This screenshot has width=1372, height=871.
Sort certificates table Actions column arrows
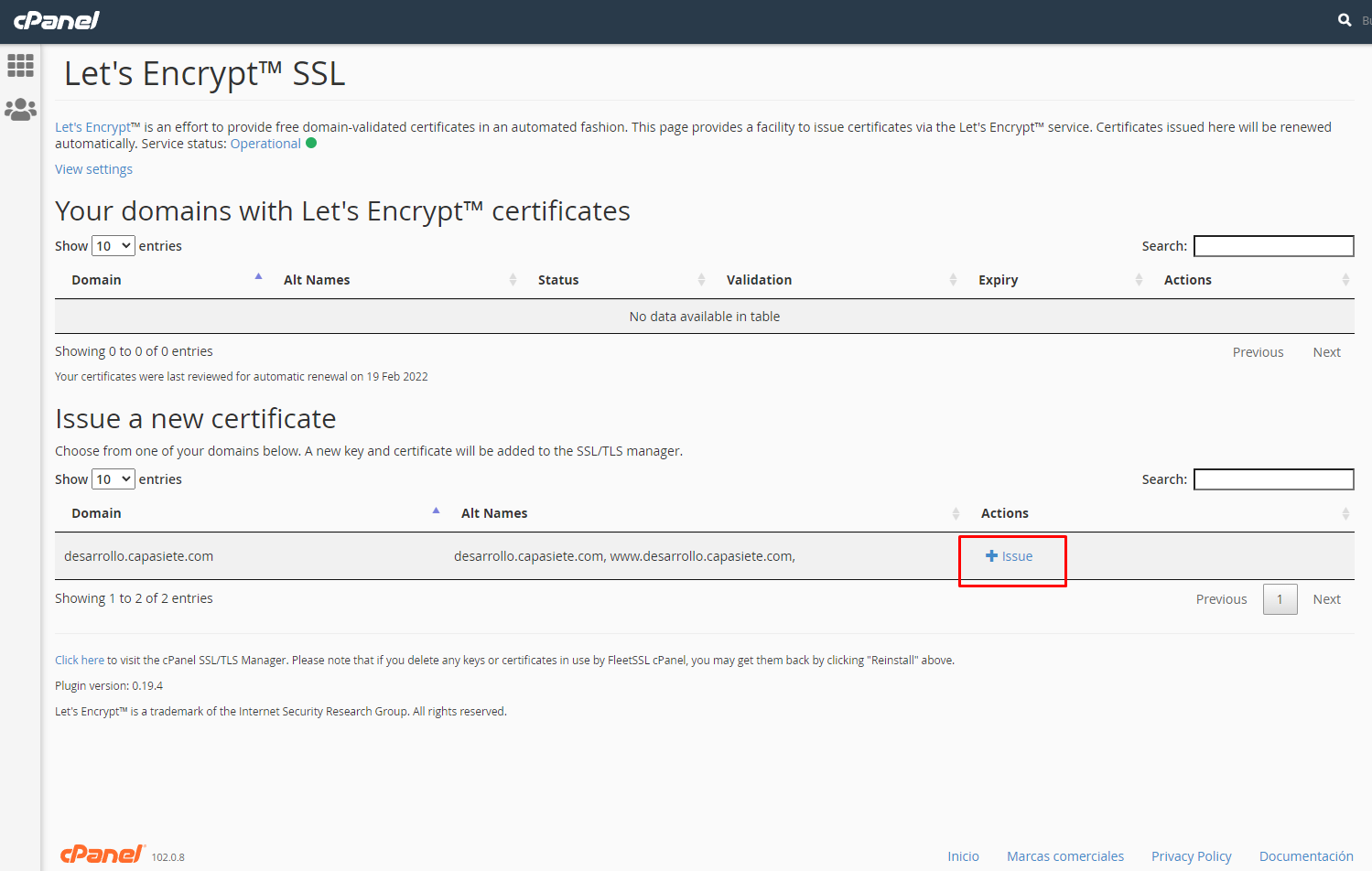(1345, 280)
